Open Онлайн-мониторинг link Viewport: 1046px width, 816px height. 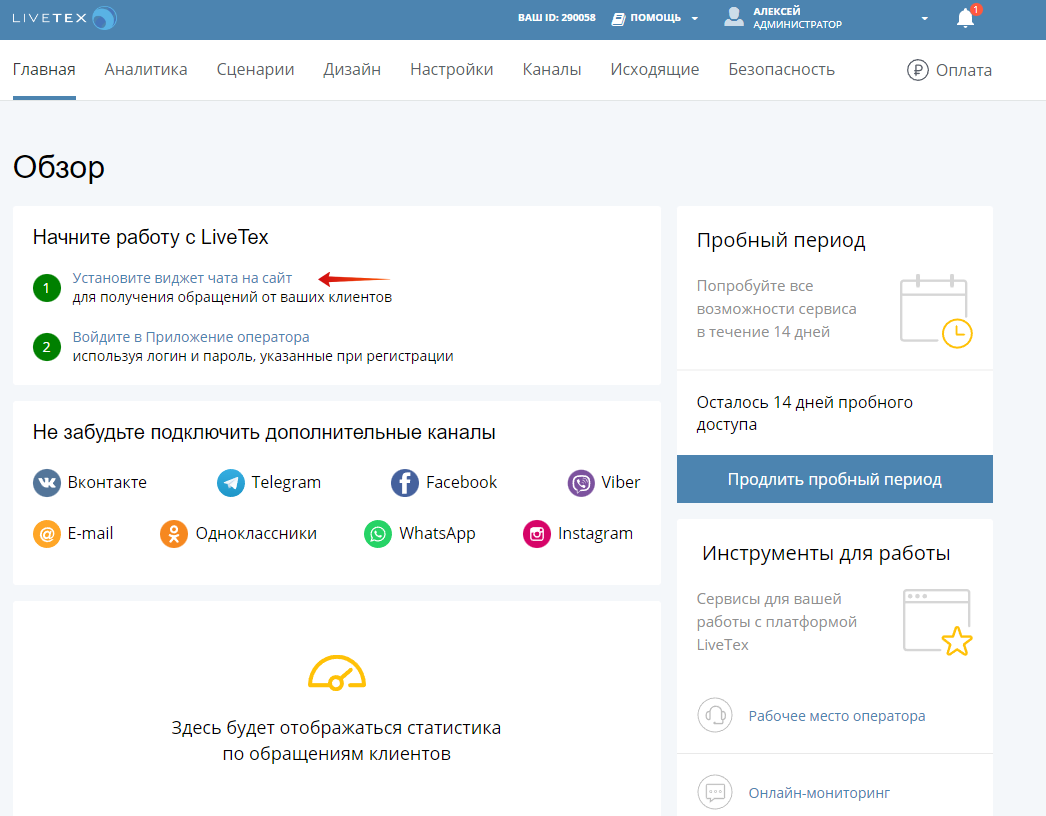pyautogui.click(x=819, y=793)
